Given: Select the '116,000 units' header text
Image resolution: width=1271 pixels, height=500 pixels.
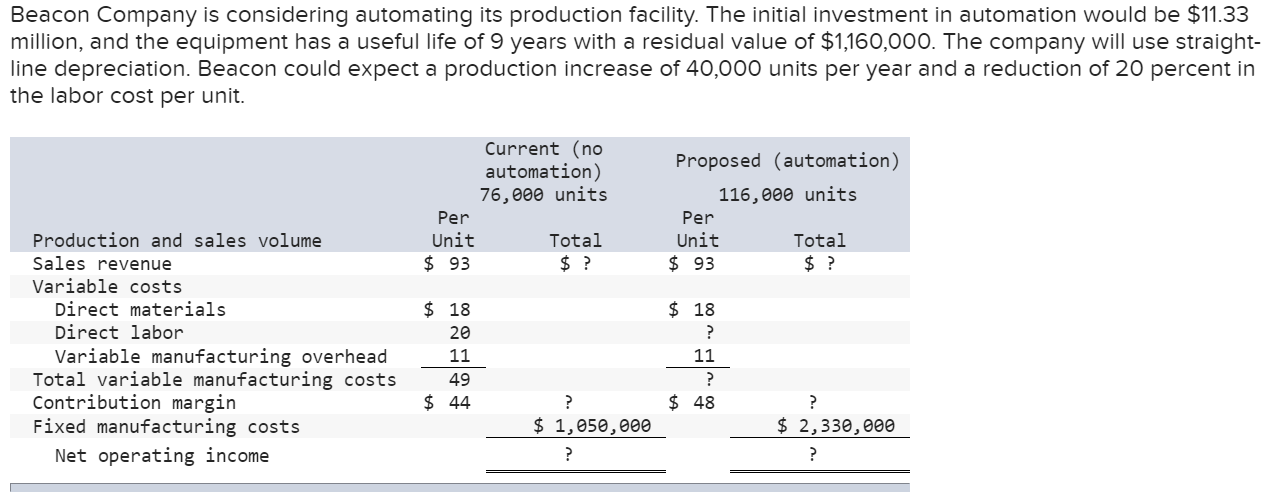Looking at the screenshot, I should [787, 195].
